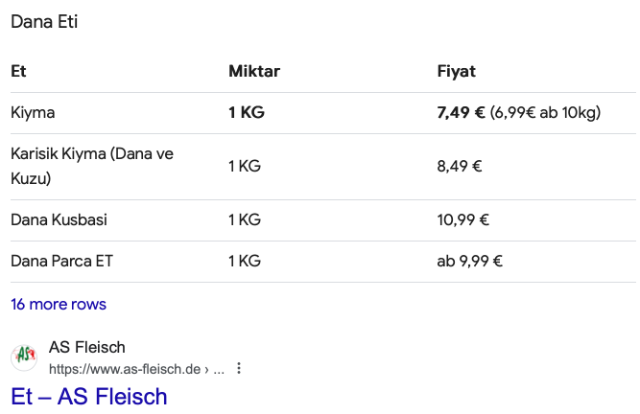The width and height of the screenshot is (640, 414).
Task: Click the 8,49 € price cell
Action: 459,166
